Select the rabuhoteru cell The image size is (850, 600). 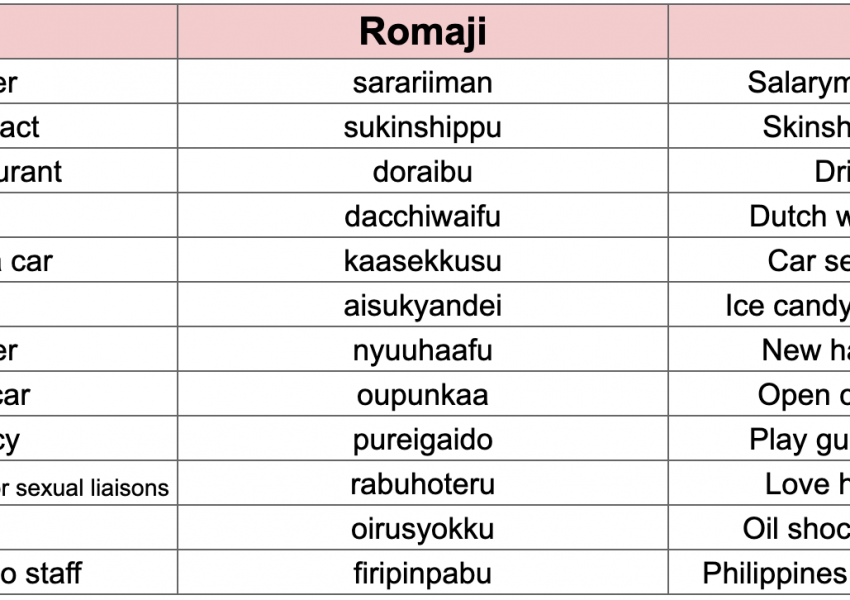(422, 484)
